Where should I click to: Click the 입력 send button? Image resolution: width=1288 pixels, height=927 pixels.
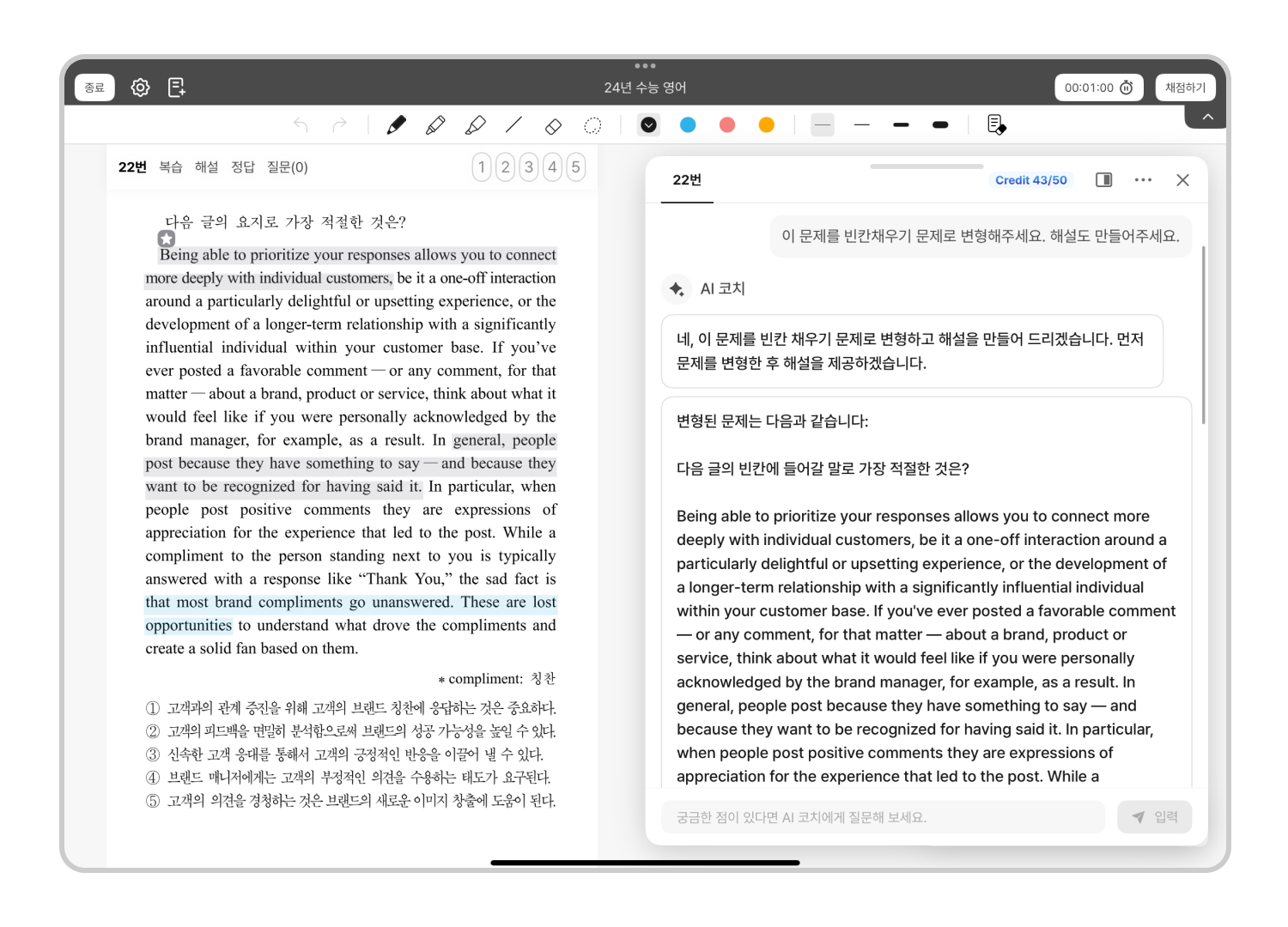click(x=1155, y=817)
